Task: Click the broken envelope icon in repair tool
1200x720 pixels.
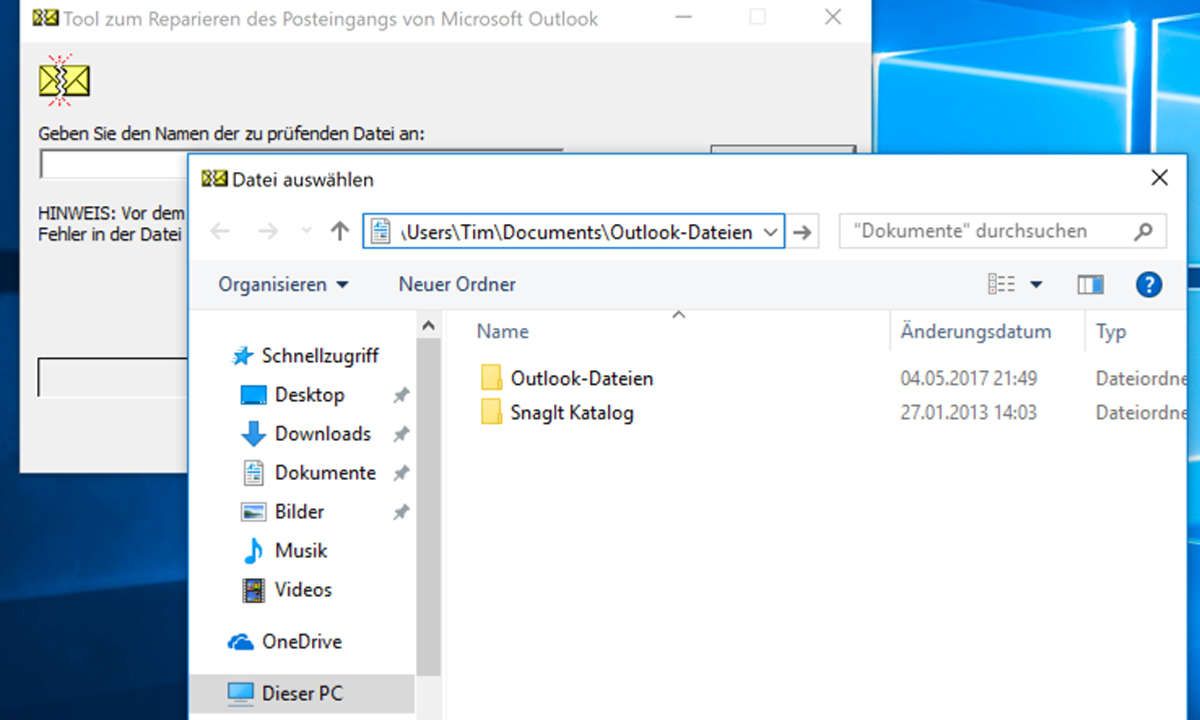Action: tap(64, 80)
